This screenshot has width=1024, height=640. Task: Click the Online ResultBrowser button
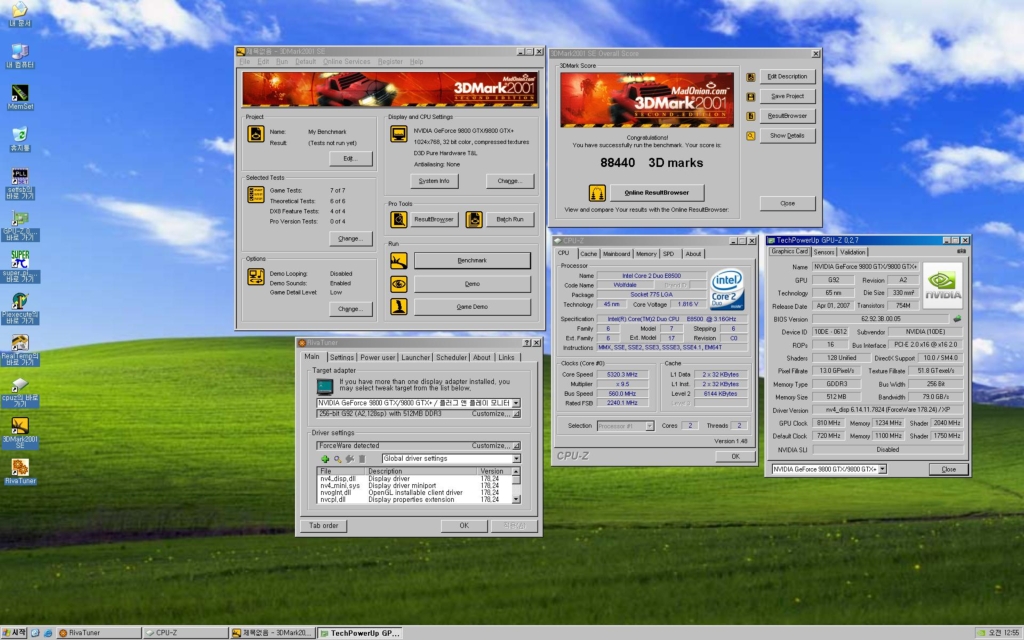point(656,193)
